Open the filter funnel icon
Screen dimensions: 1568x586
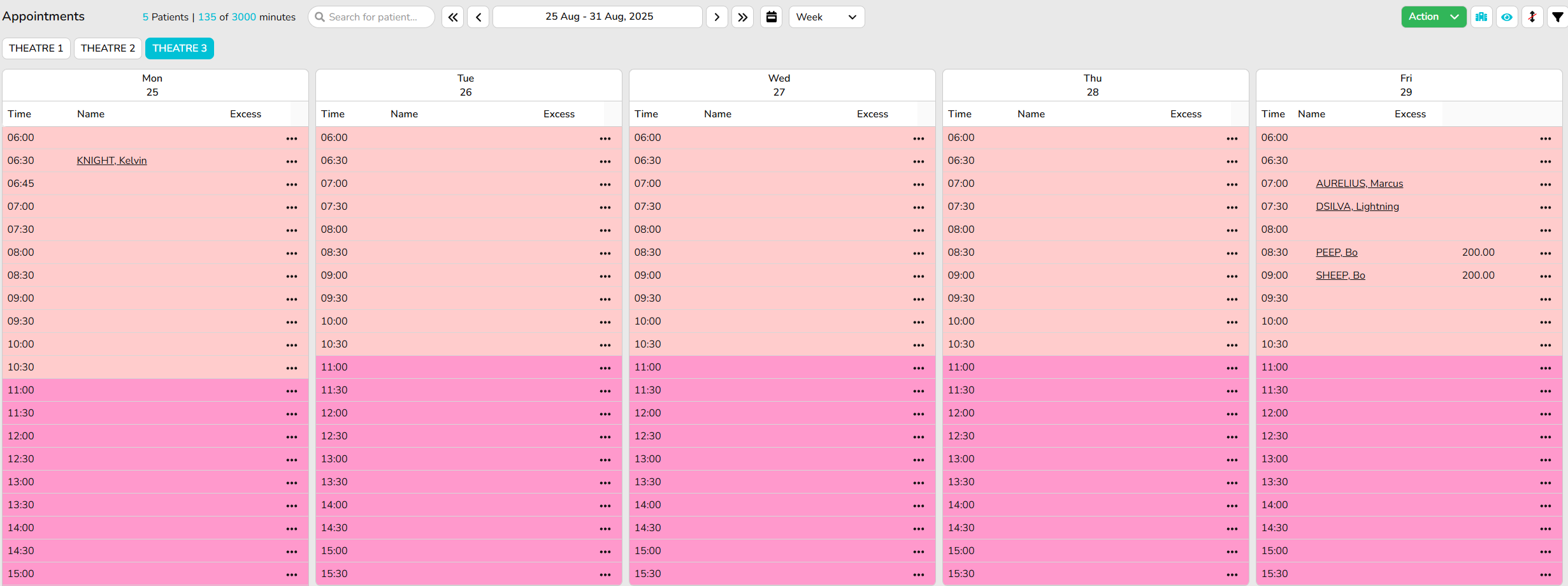1557,17
